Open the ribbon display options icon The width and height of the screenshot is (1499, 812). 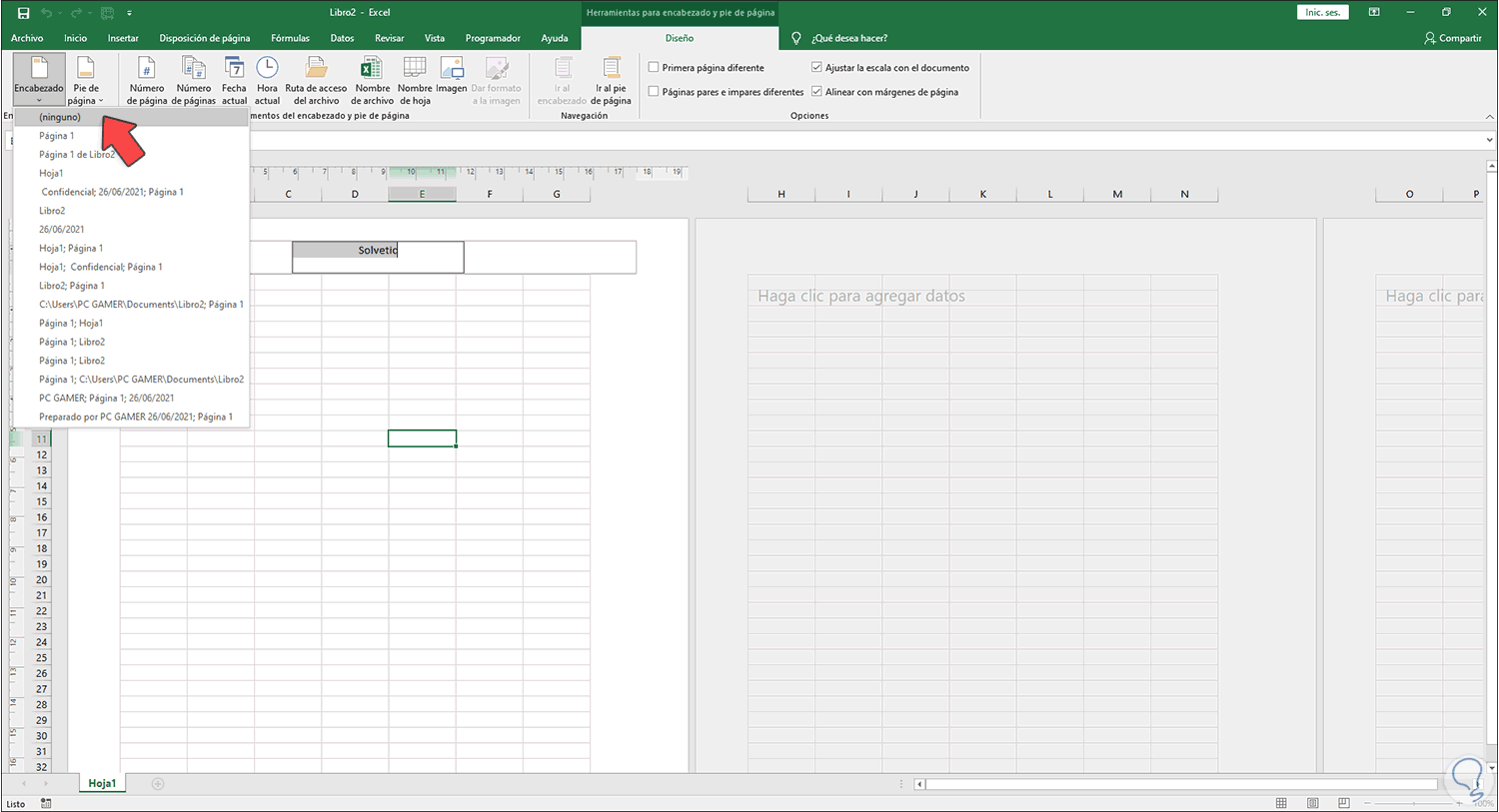[1374, 13]
